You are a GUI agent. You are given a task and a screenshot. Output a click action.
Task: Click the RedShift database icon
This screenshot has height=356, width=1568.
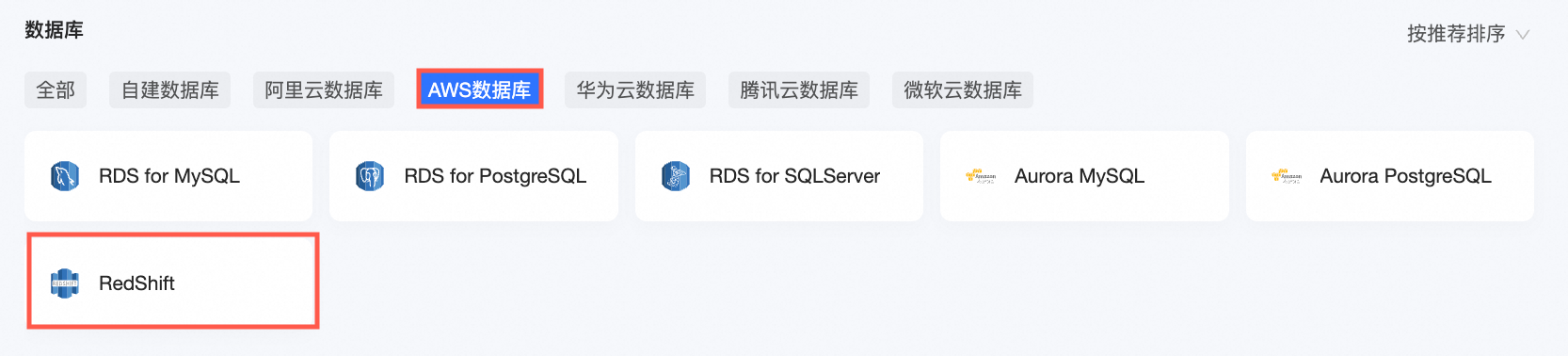pos(65,283)
